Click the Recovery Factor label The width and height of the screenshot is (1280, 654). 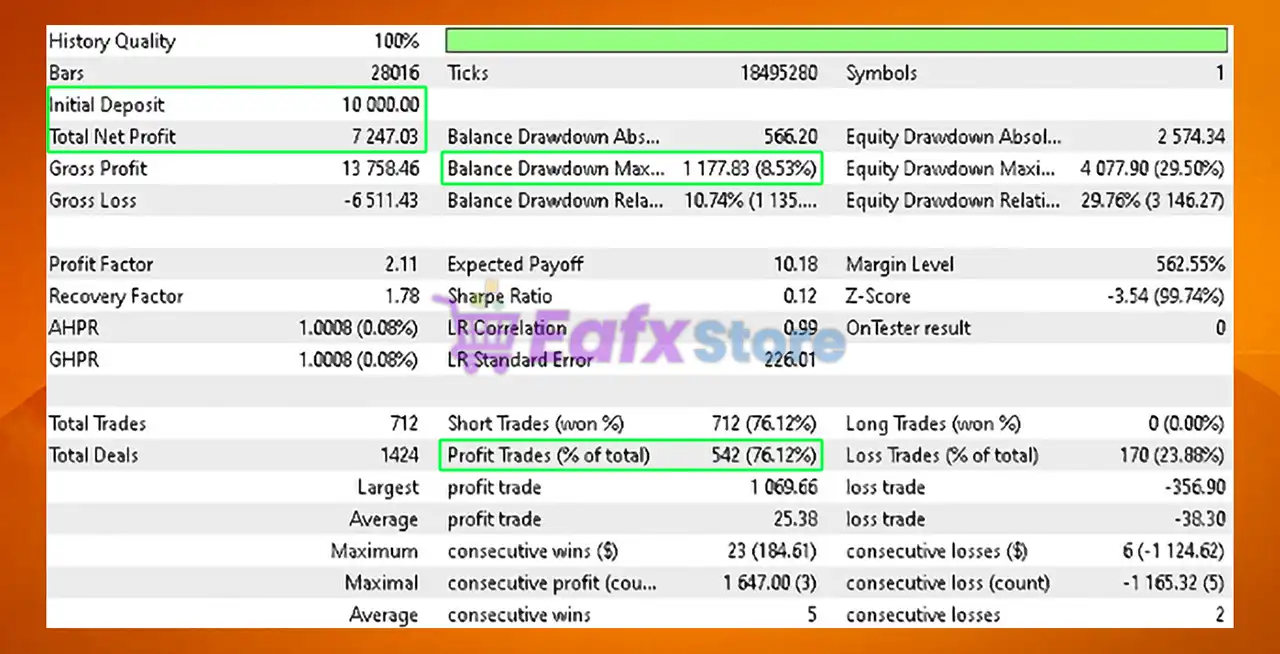pyautogui.click(x=115, y=297)
